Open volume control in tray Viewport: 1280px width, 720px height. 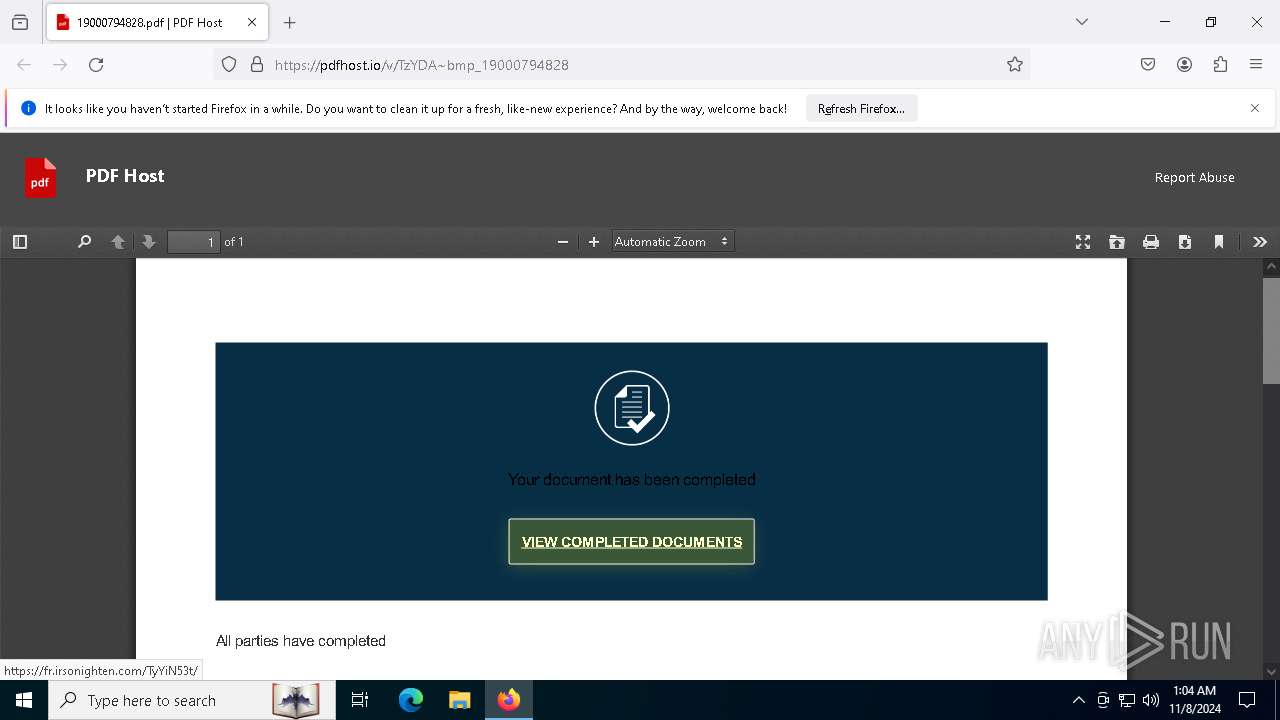pyautogui.click(x=1151, y=700)
